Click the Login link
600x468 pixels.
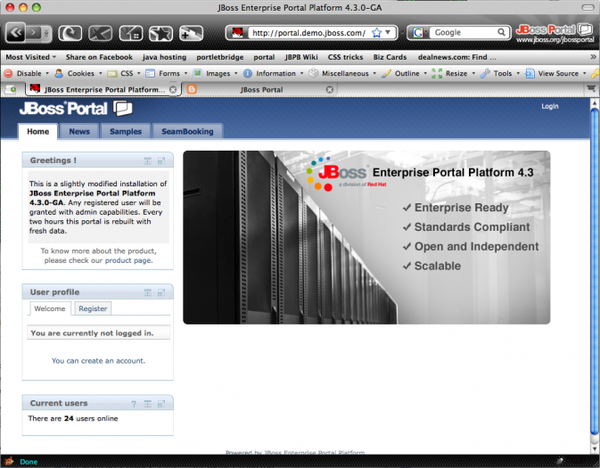(x=549, y=106)
